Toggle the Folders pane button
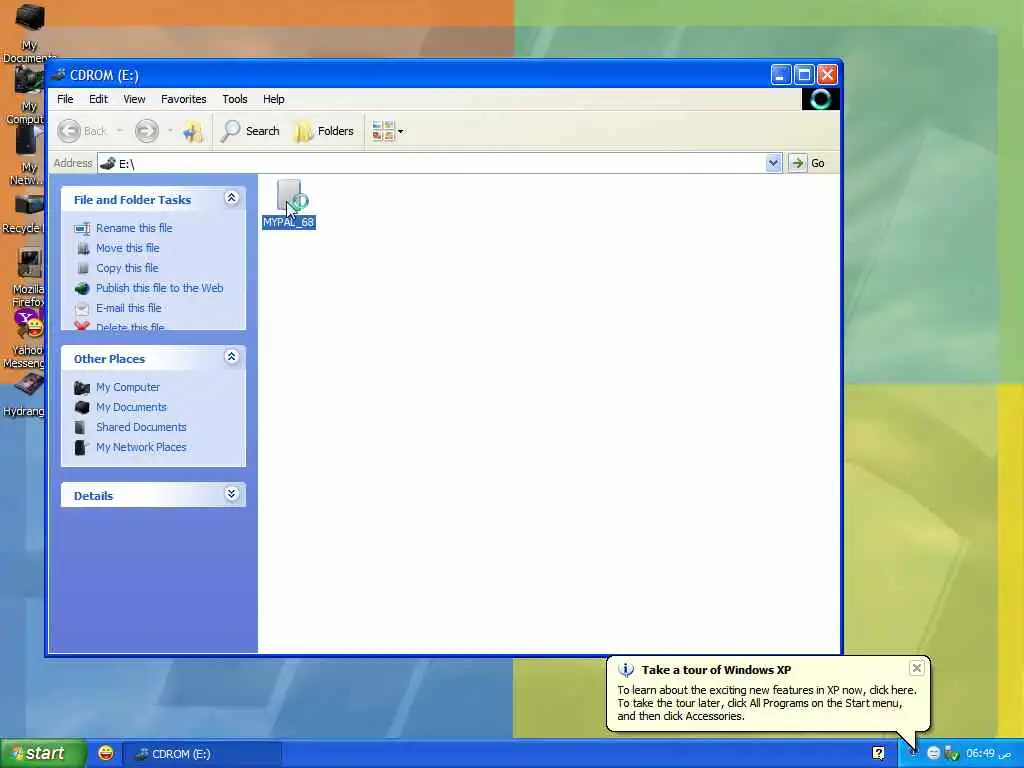 324,131
